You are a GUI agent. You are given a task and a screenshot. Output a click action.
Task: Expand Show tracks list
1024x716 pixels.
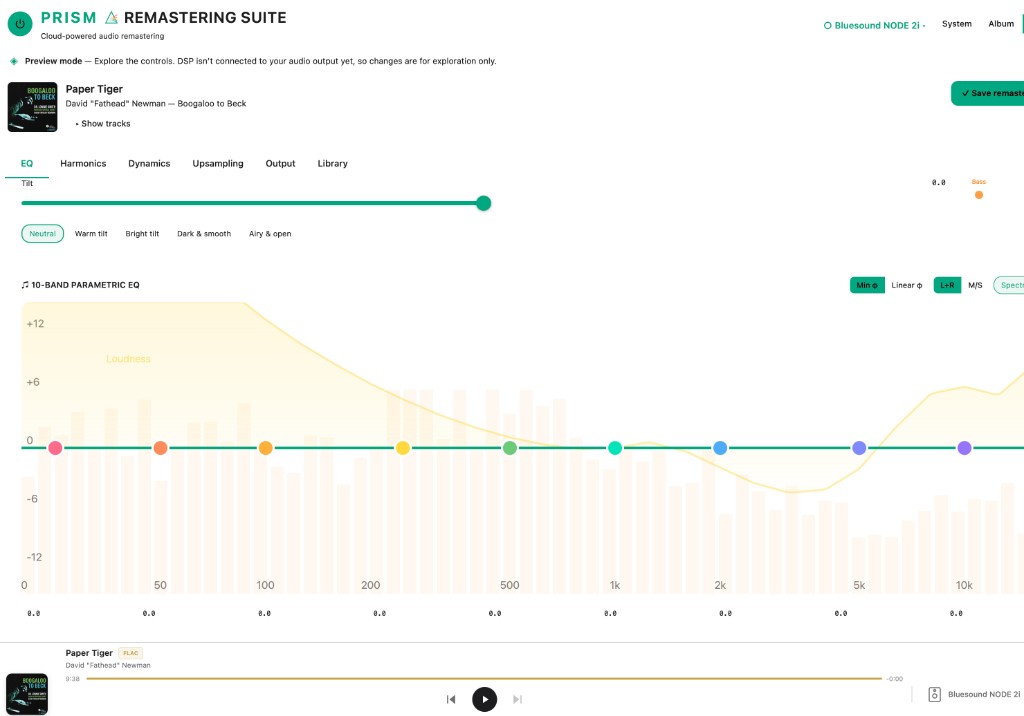[x=103, y=124]
